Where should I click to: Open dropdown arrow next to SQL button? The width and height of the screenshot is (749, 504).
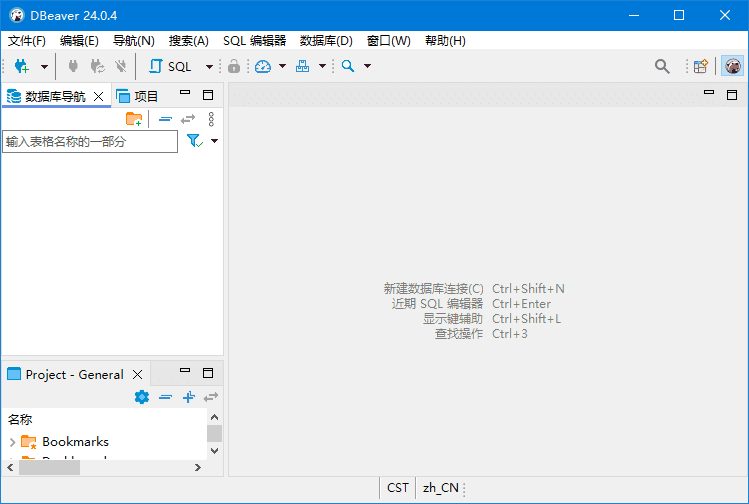[209, 67]
